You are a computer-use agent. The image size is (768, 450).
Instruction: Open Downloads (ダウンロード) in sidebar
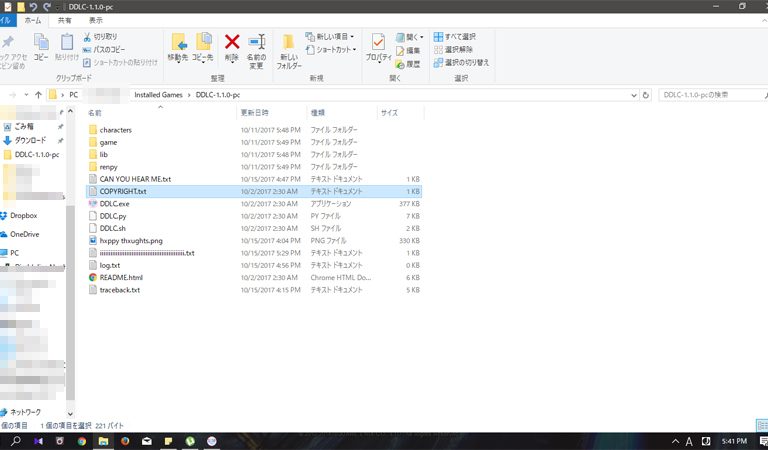pyautogui.click(x=30, y=140)
